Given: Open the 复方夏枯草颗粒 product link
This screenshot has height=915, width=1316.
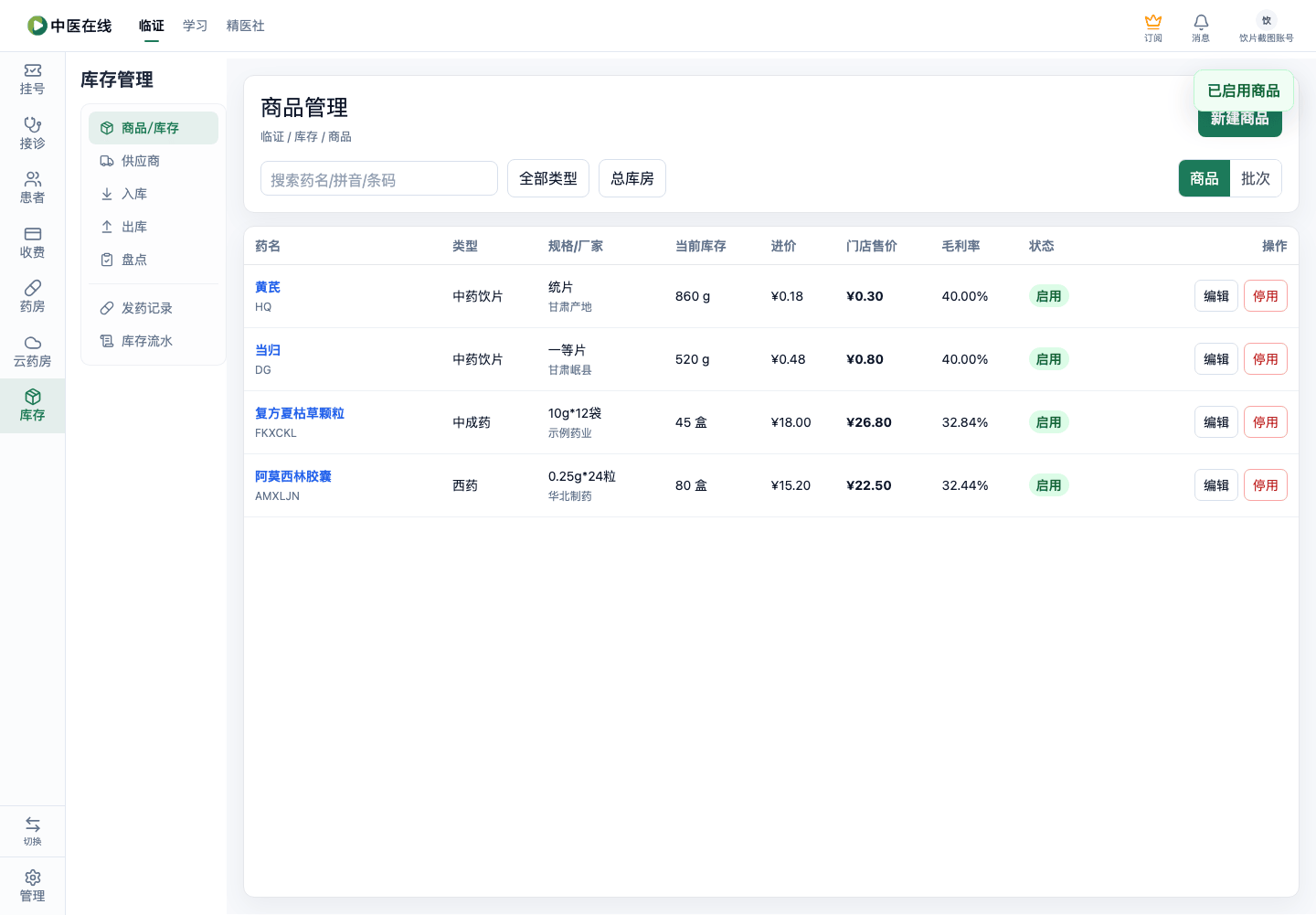Looking at the screenshot, I should [300, 413].
